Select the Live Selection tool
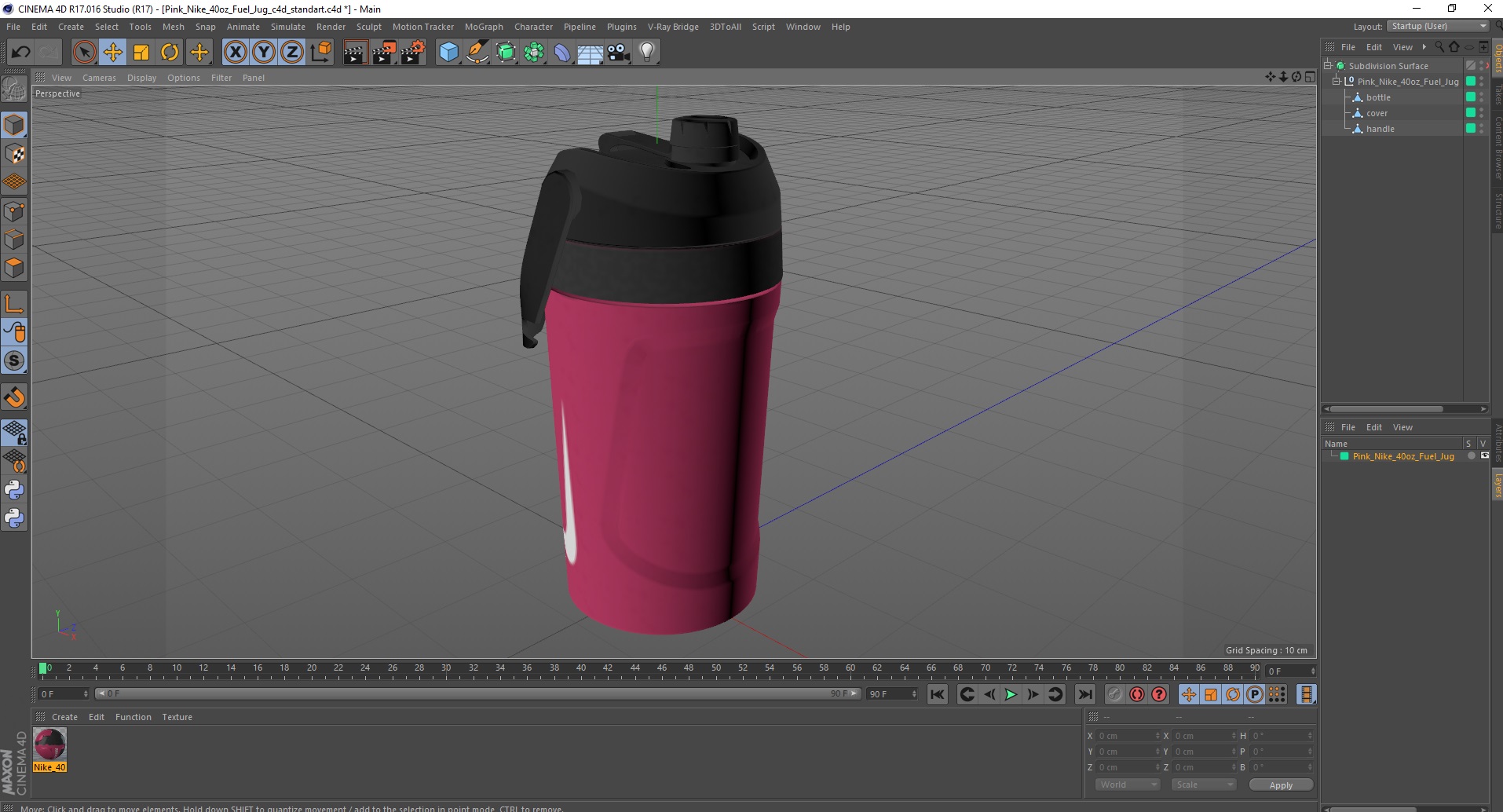Screen dimensions: 1503x812 [84, 53]
